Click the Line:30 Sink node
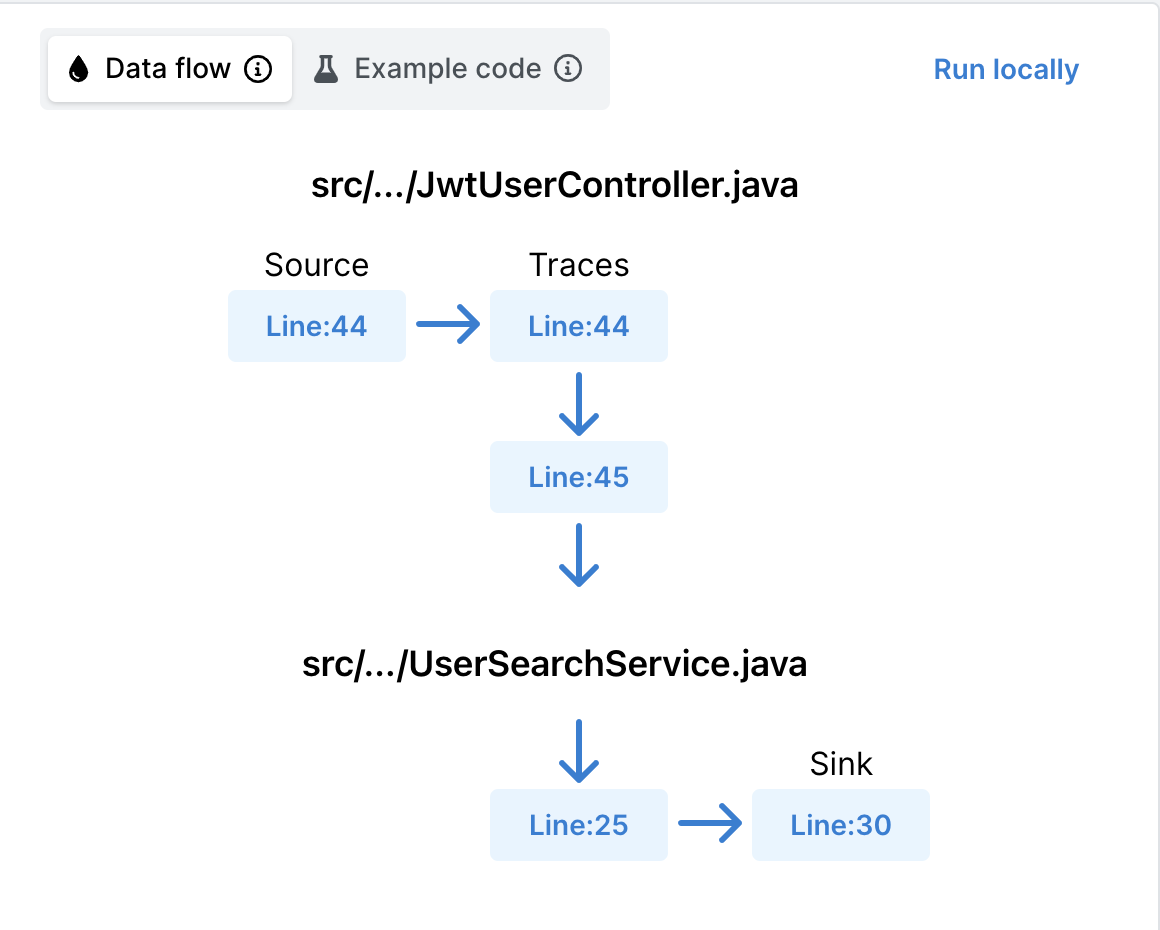 [x=840, y=824]
